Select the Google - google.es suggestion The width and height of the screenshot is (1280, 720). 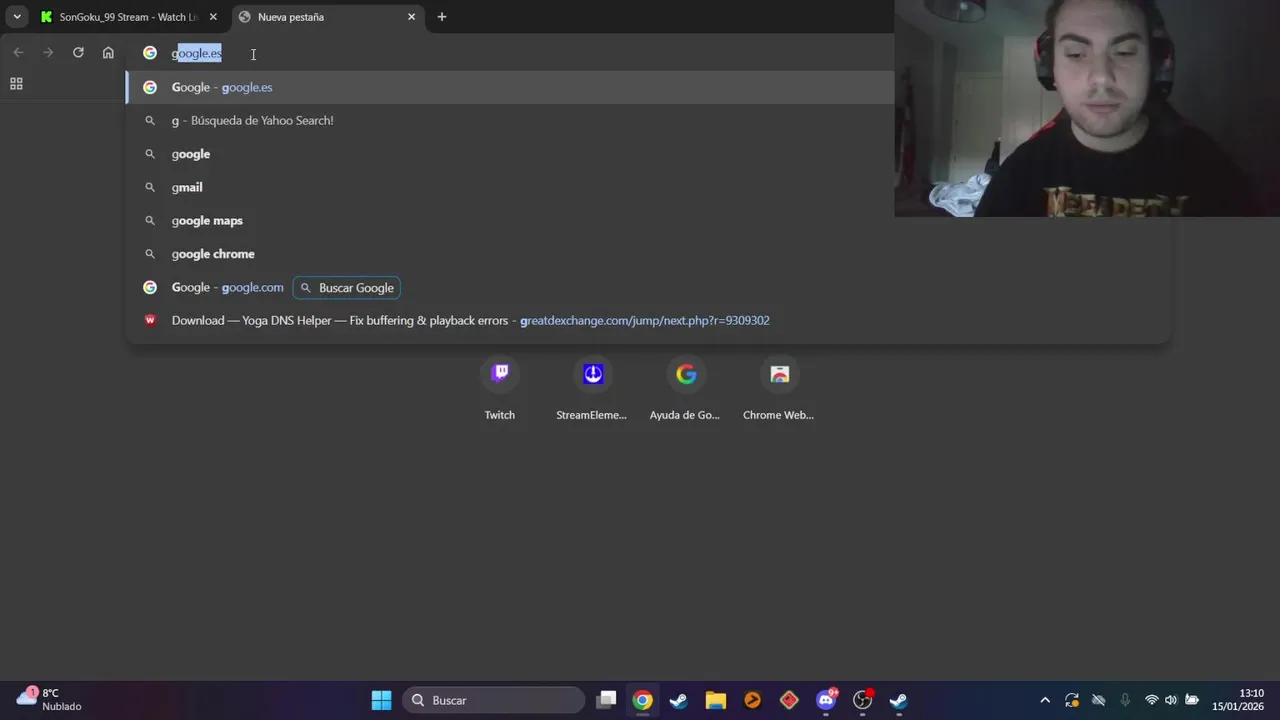click(510, 87)
